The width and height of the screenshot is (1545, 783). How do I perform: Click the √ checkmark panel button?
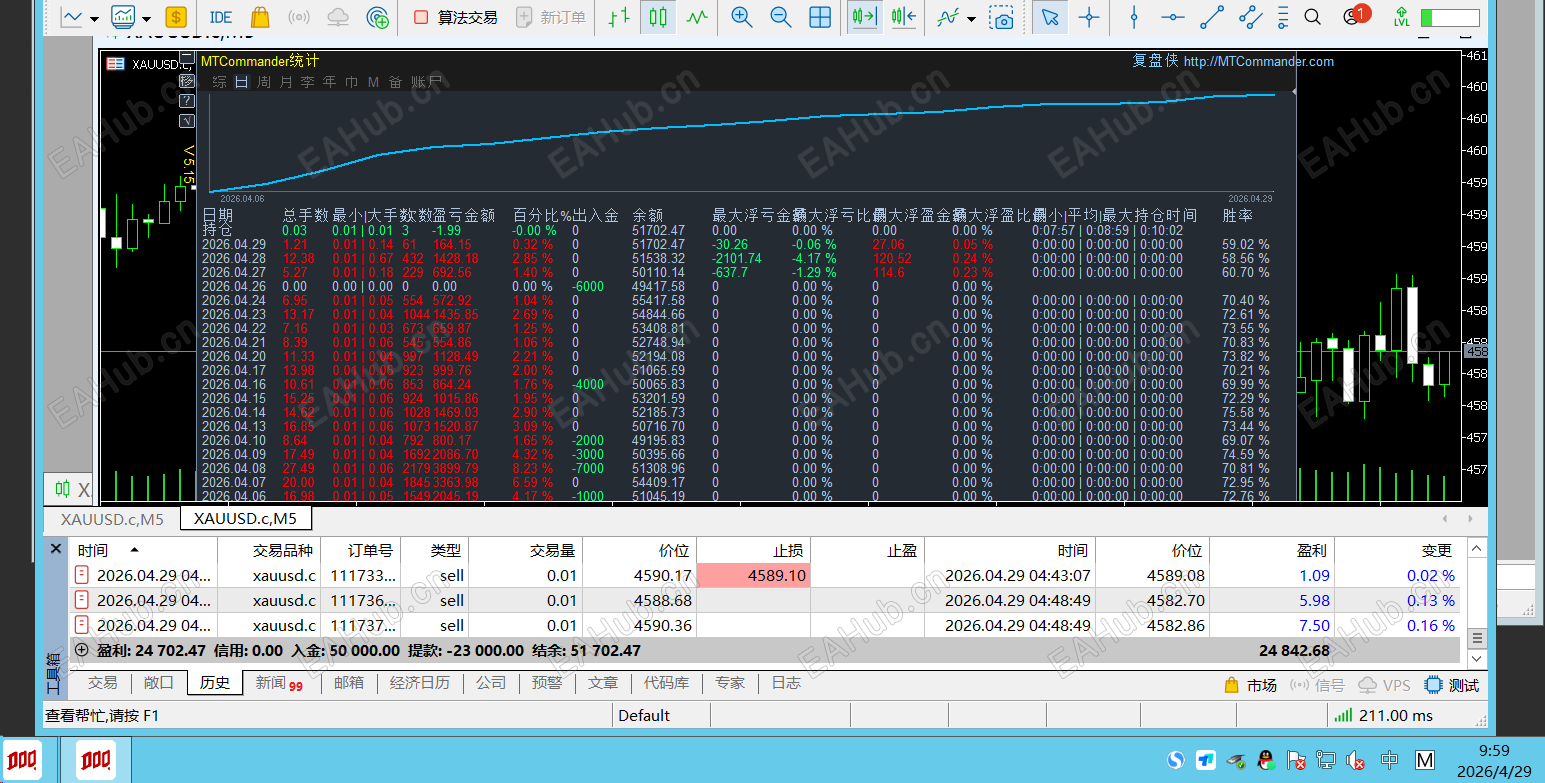pyautogui.click(x=186, y=120)
